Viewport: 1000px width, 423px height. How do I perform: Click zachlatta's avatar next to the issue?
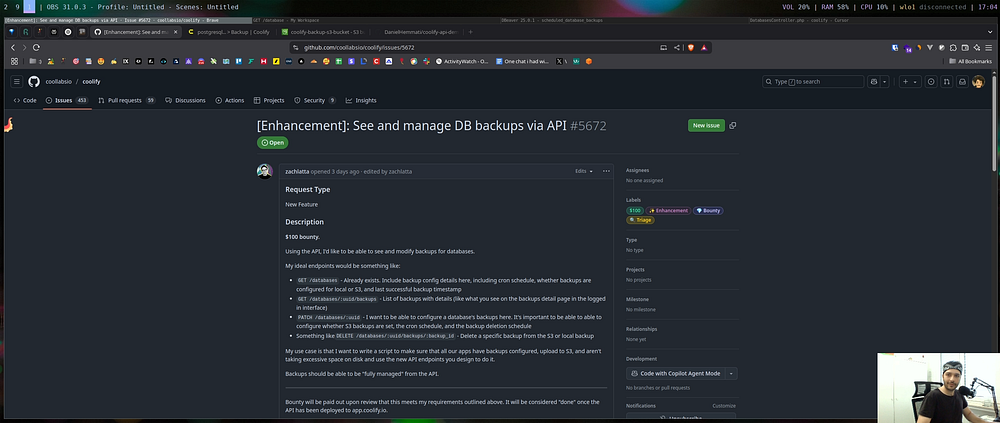click(x=265, y=172)
